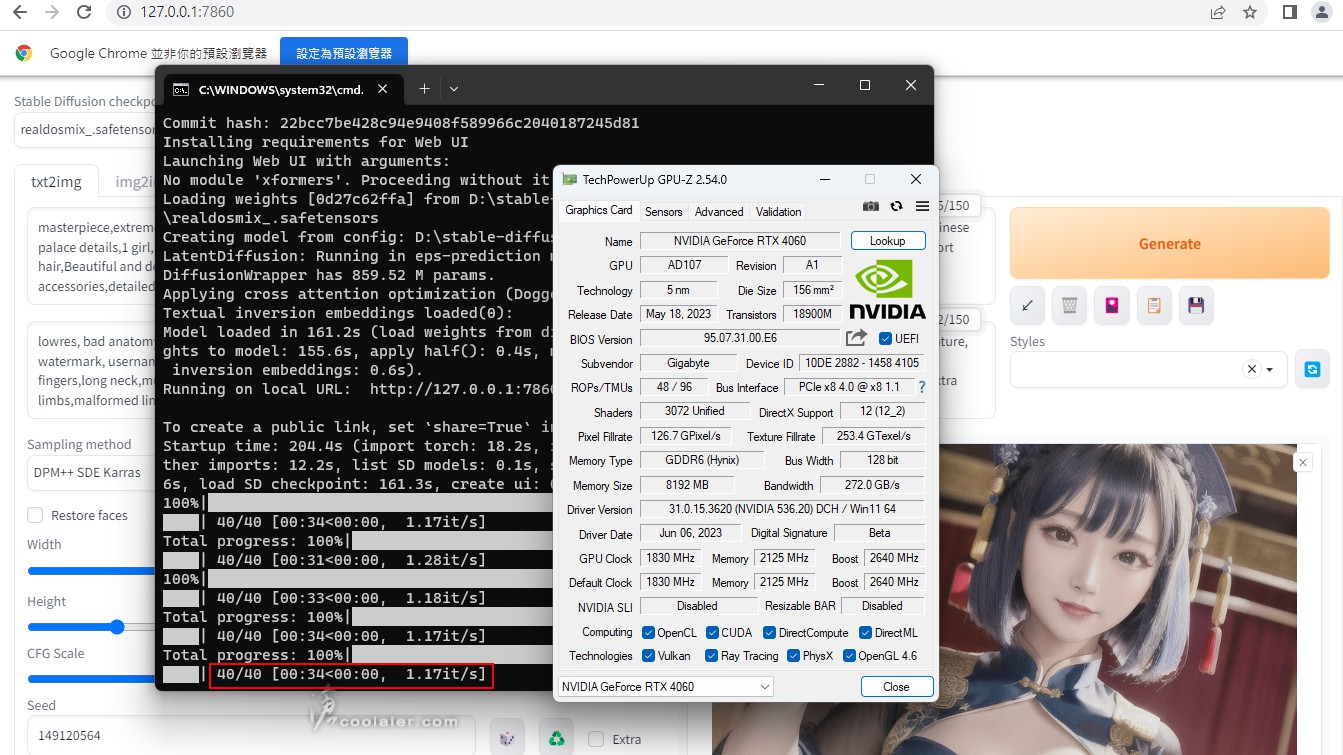Share the BIOS using the export arrow icon
Image resolution: width=1343 pixels, height=755 pixels.
point(856,338)
